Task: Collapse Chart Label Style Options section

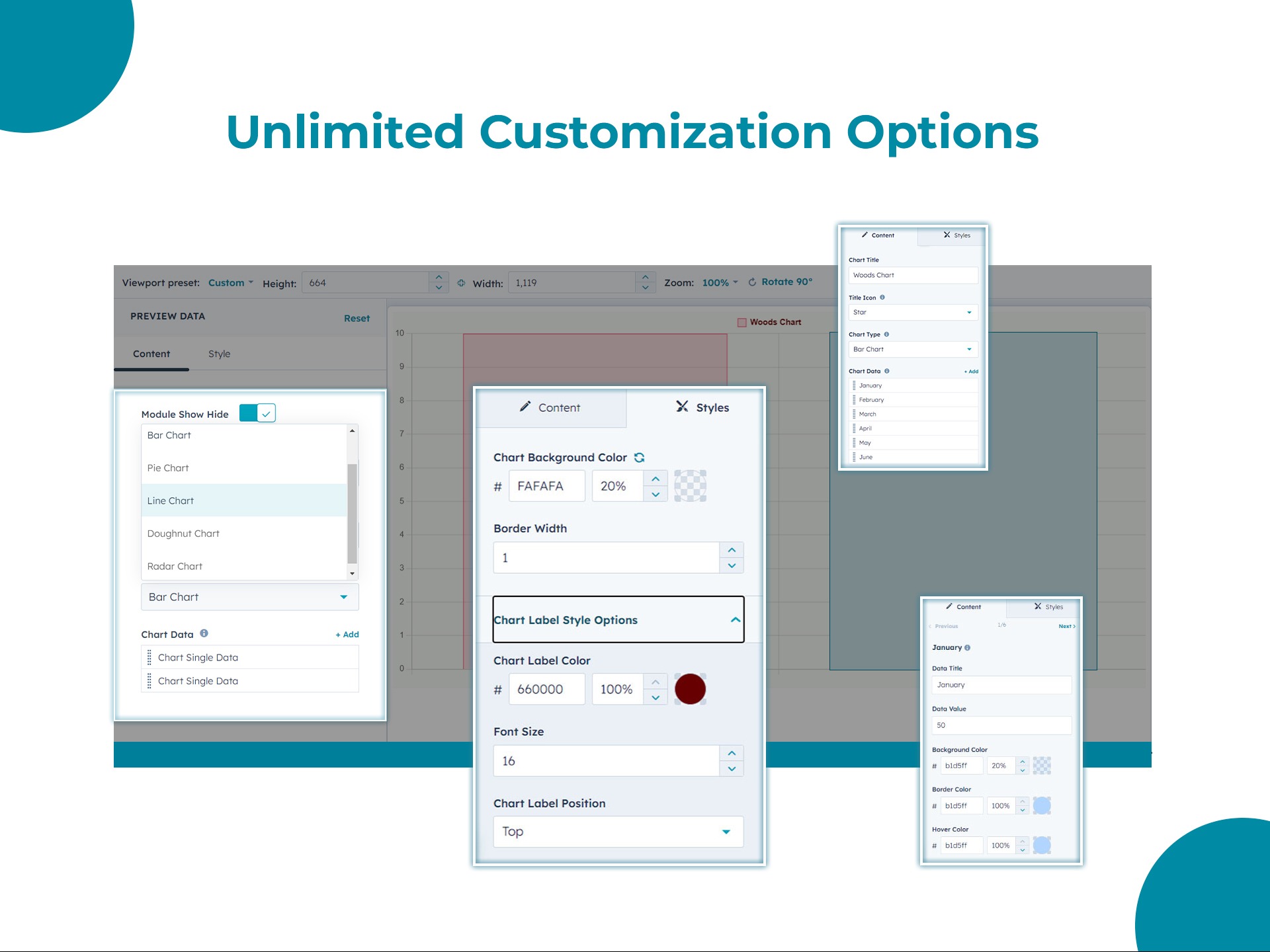Action: pyautogui.click(x=735, y=620)
